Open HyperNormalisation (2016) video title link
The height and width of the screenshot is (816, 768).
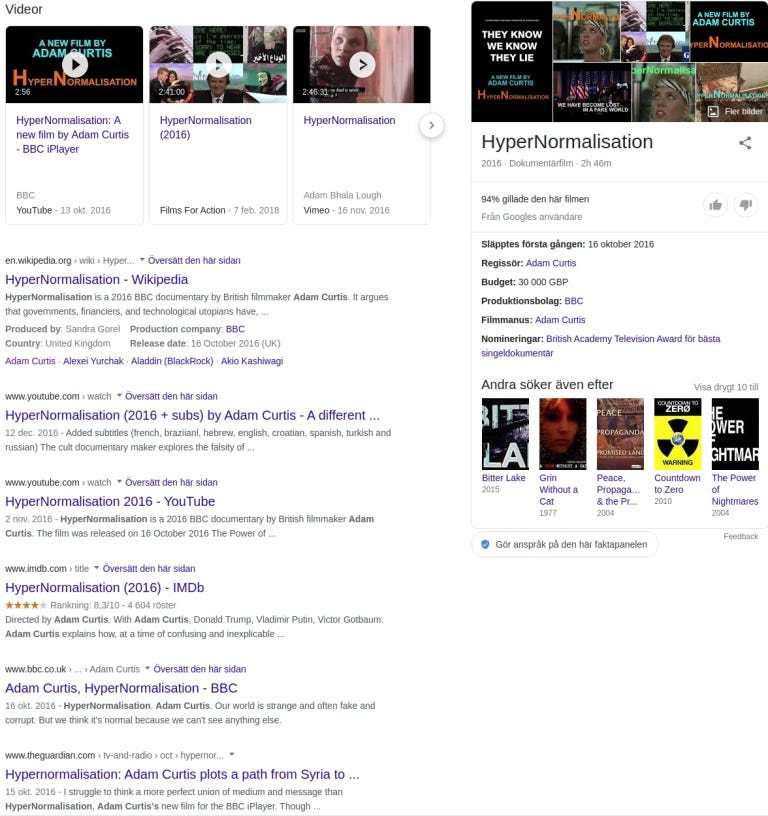(x=206, y=128)
